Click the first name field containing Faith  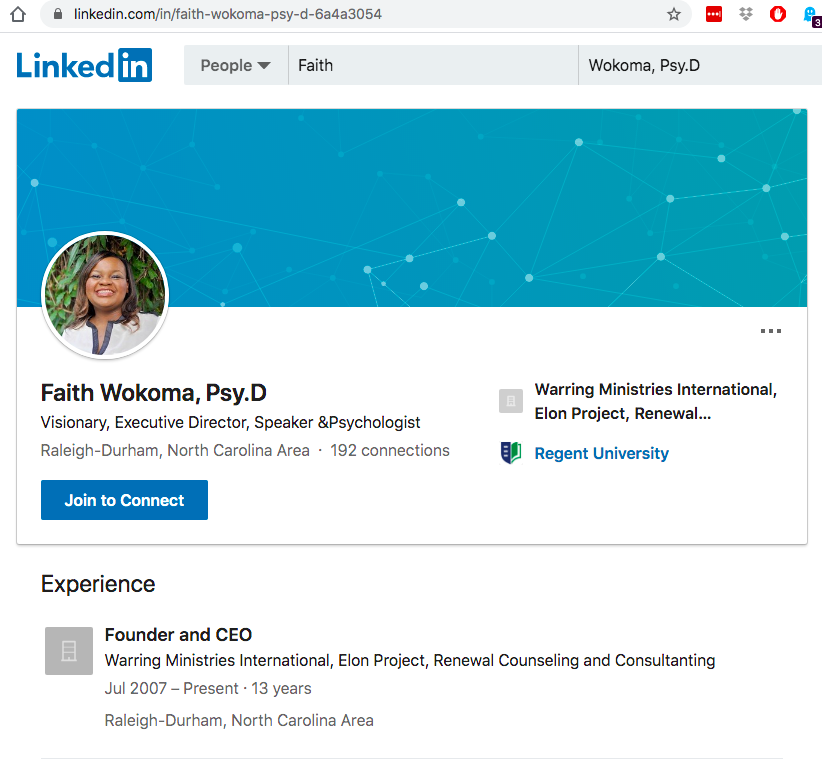434,65
